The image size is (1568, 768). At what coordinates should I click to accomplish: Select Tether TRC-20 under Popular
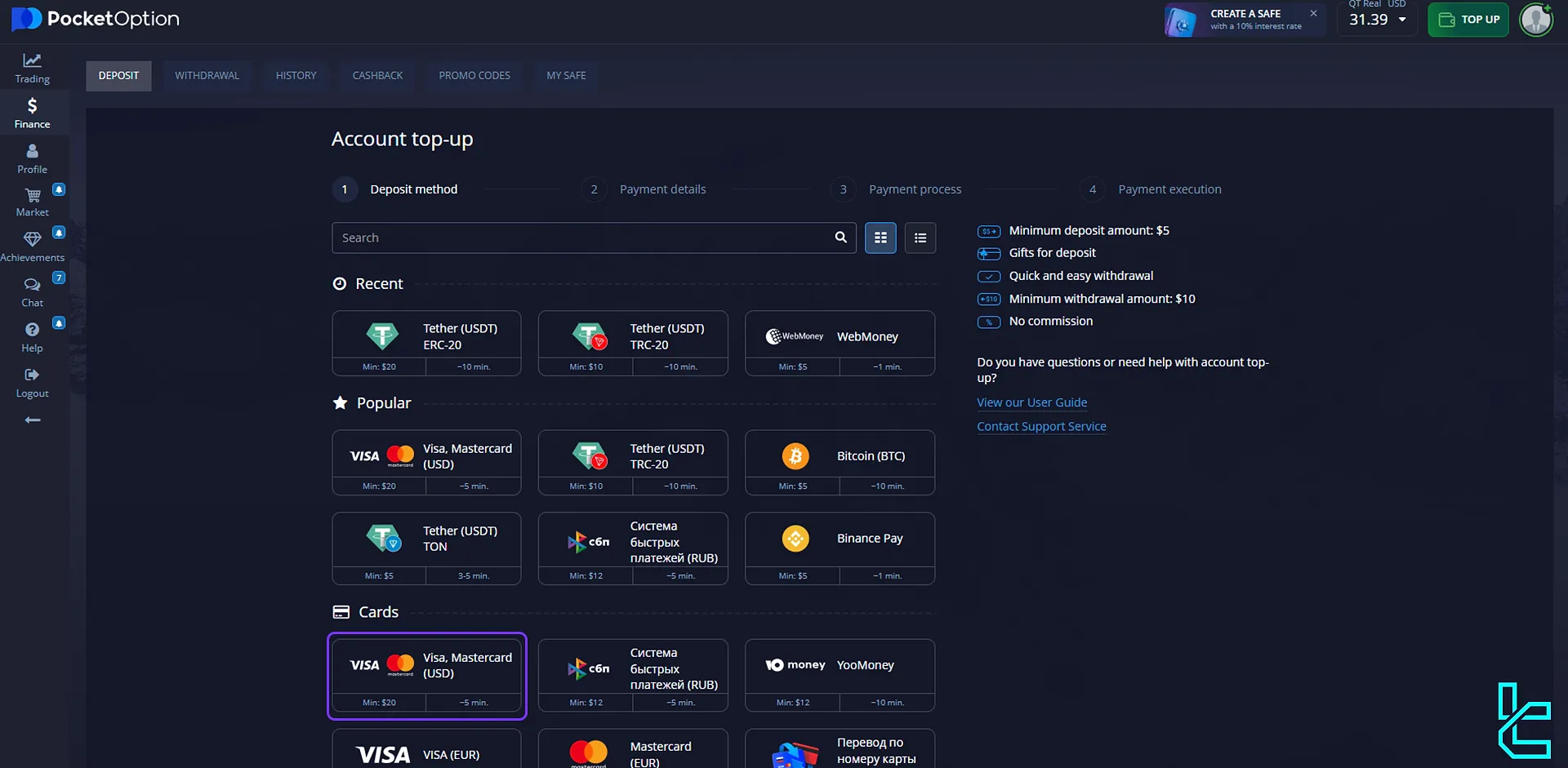[x=633, y=462]
